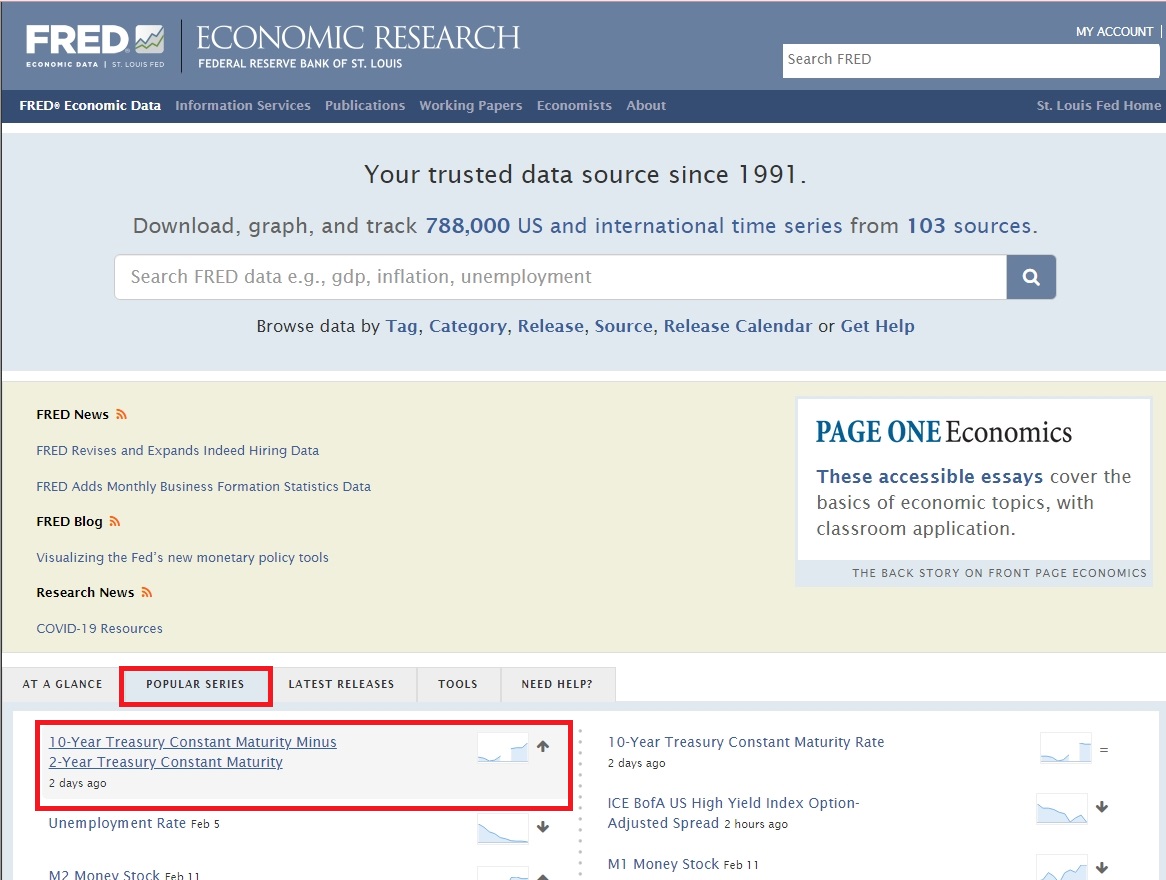
Task: Click the FRED Blog heading
Action: coord(69,522)
